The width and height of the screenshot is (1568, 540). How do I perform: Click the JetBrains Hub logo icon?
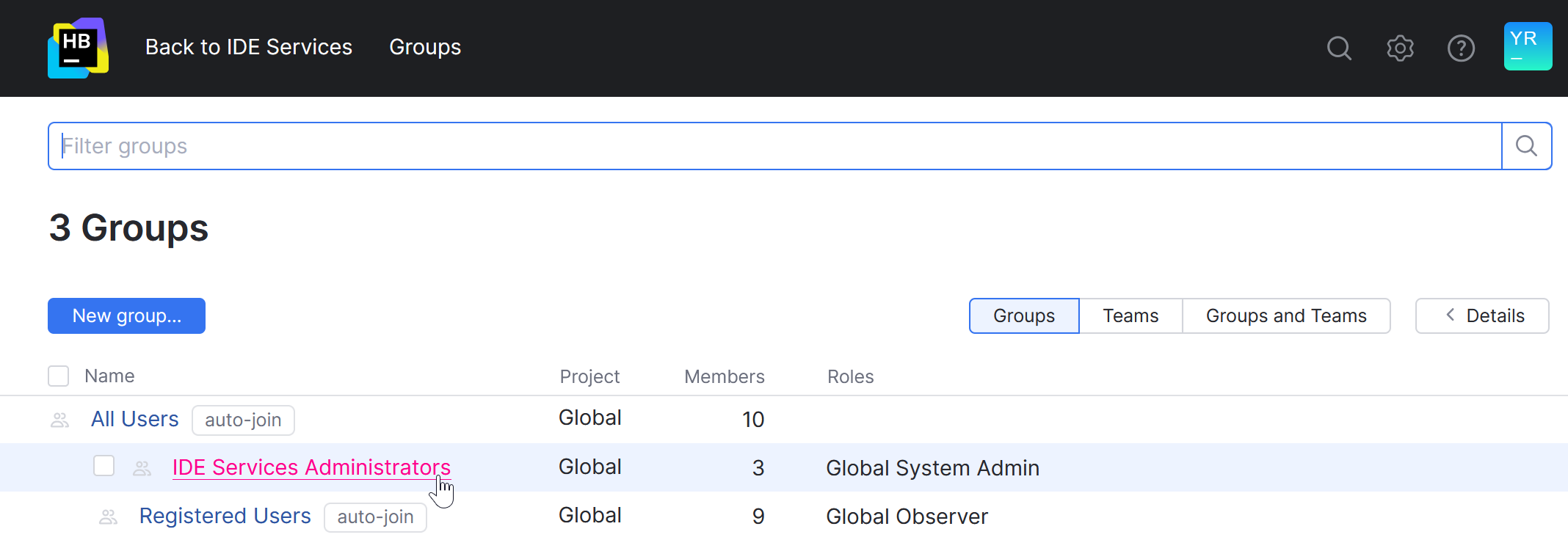coord(78,48)
